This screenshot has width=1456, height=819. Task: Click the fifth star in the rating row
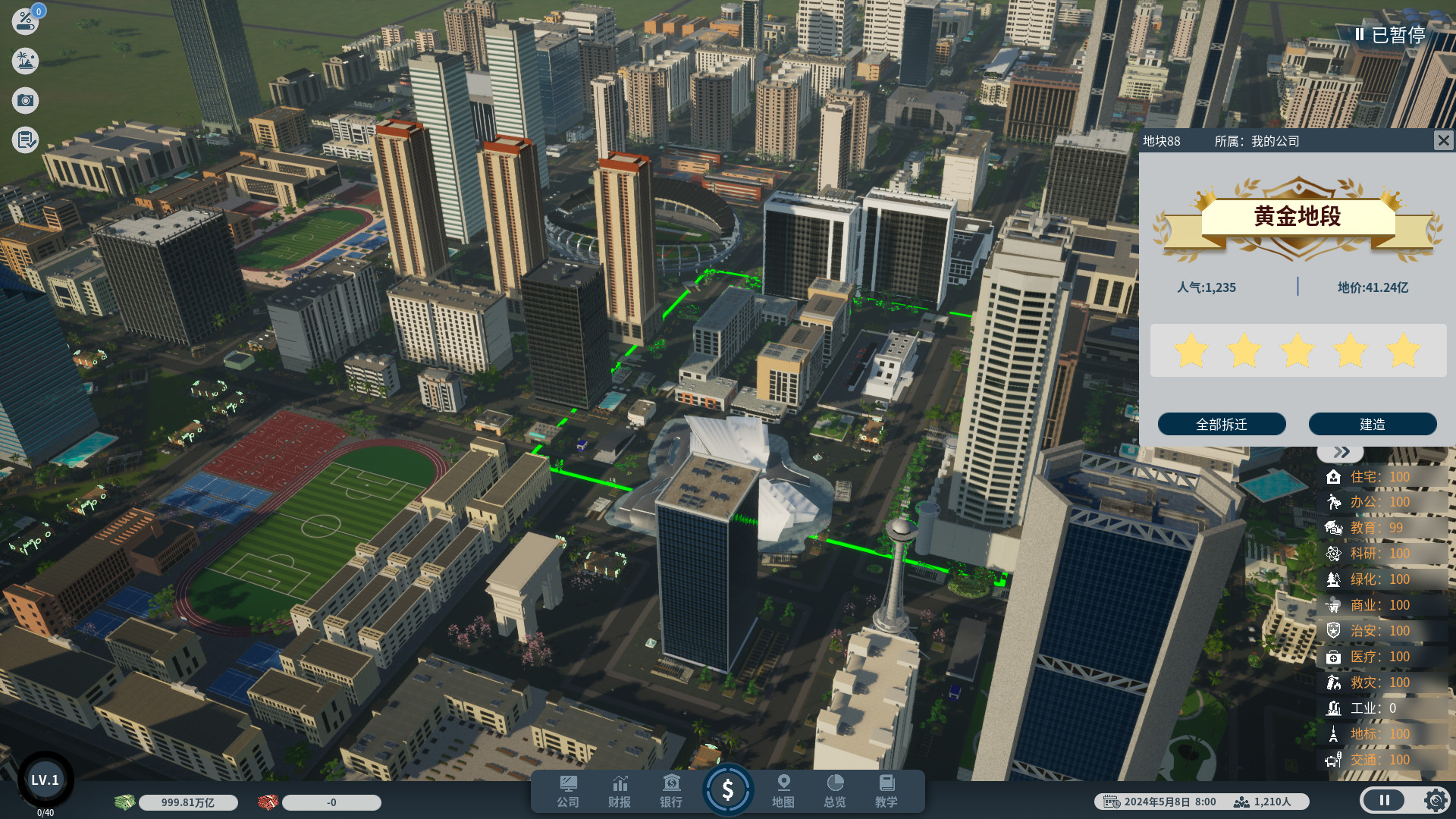pos(1403,350)
